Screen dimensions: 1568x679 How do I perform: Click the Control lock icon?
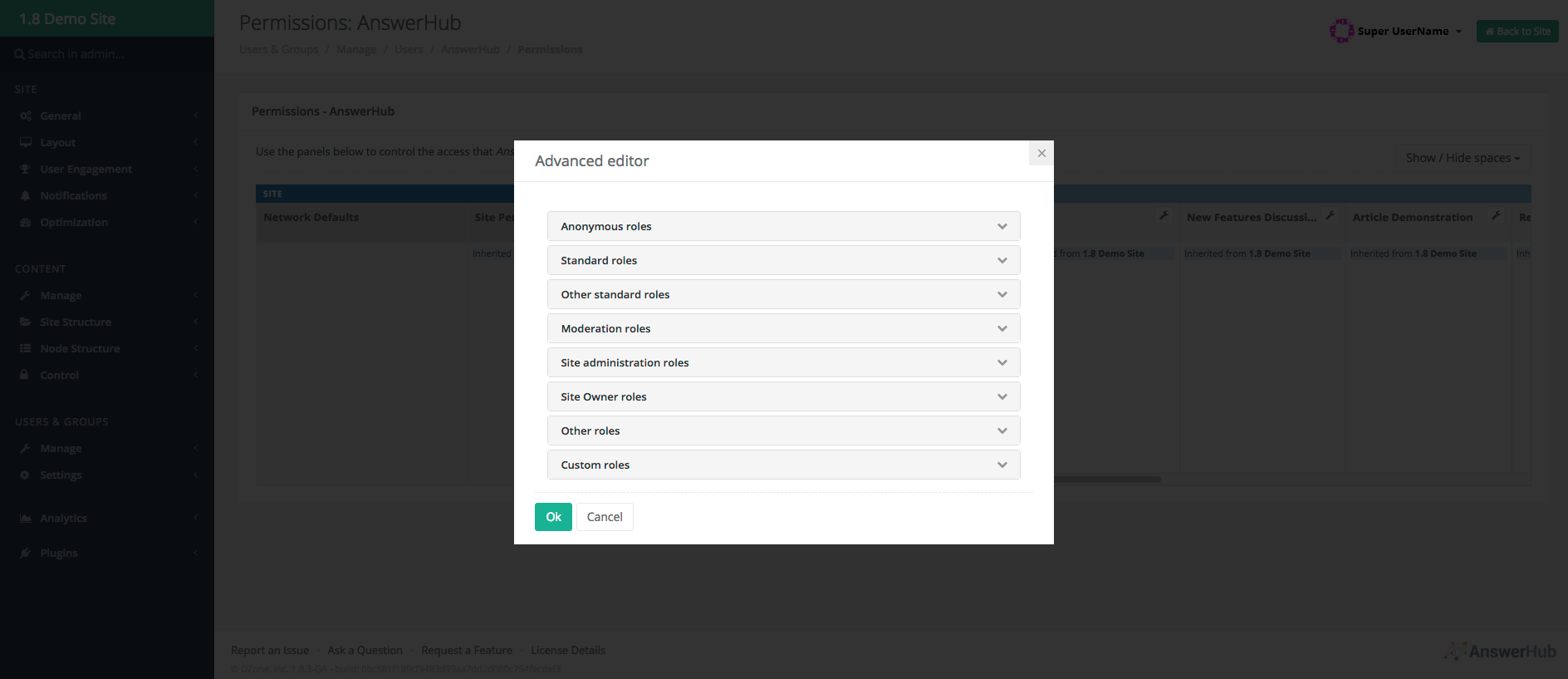tap(25, 375)
